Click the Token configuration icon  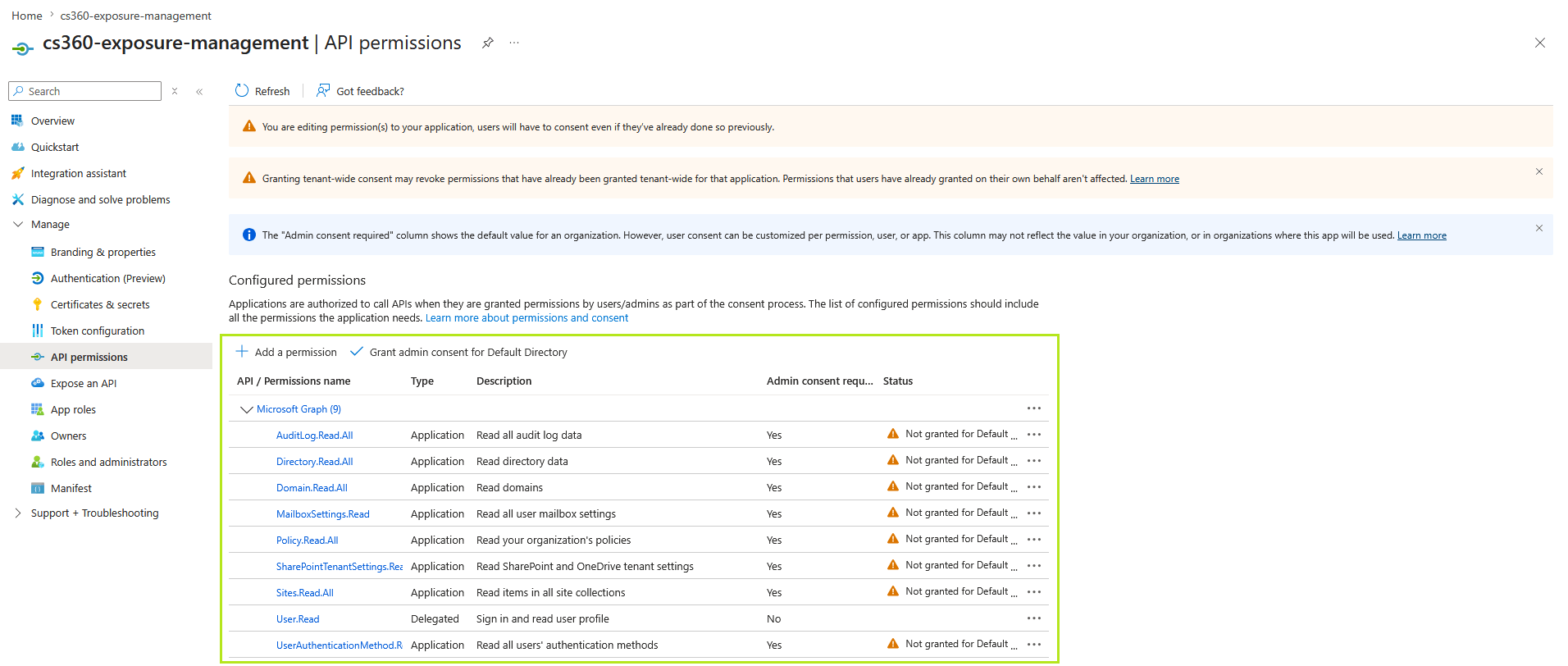(37, 331)
